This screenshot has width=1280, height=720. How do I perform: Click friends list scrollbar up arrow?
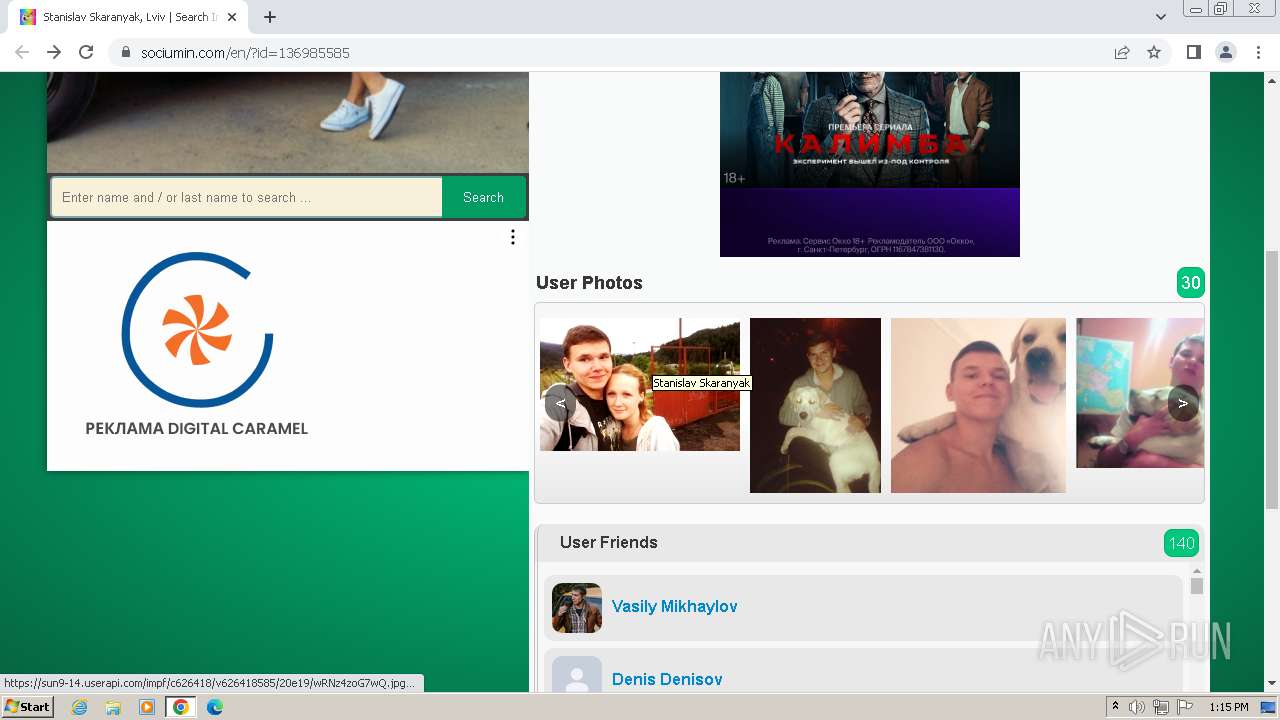click(x=1197, y=571)
